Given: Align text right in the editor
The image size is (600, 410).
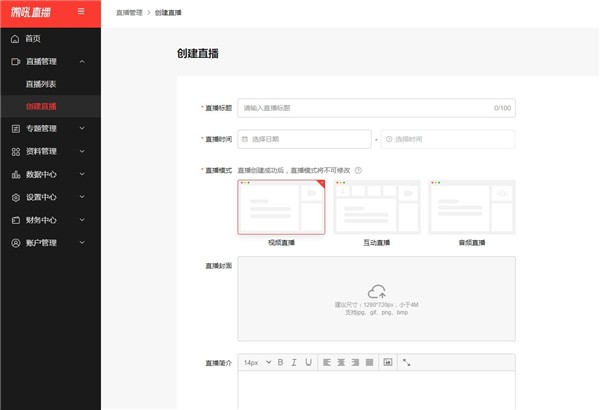Looking at the screenshot, I should pyautogui.click(x=355, y=362).
